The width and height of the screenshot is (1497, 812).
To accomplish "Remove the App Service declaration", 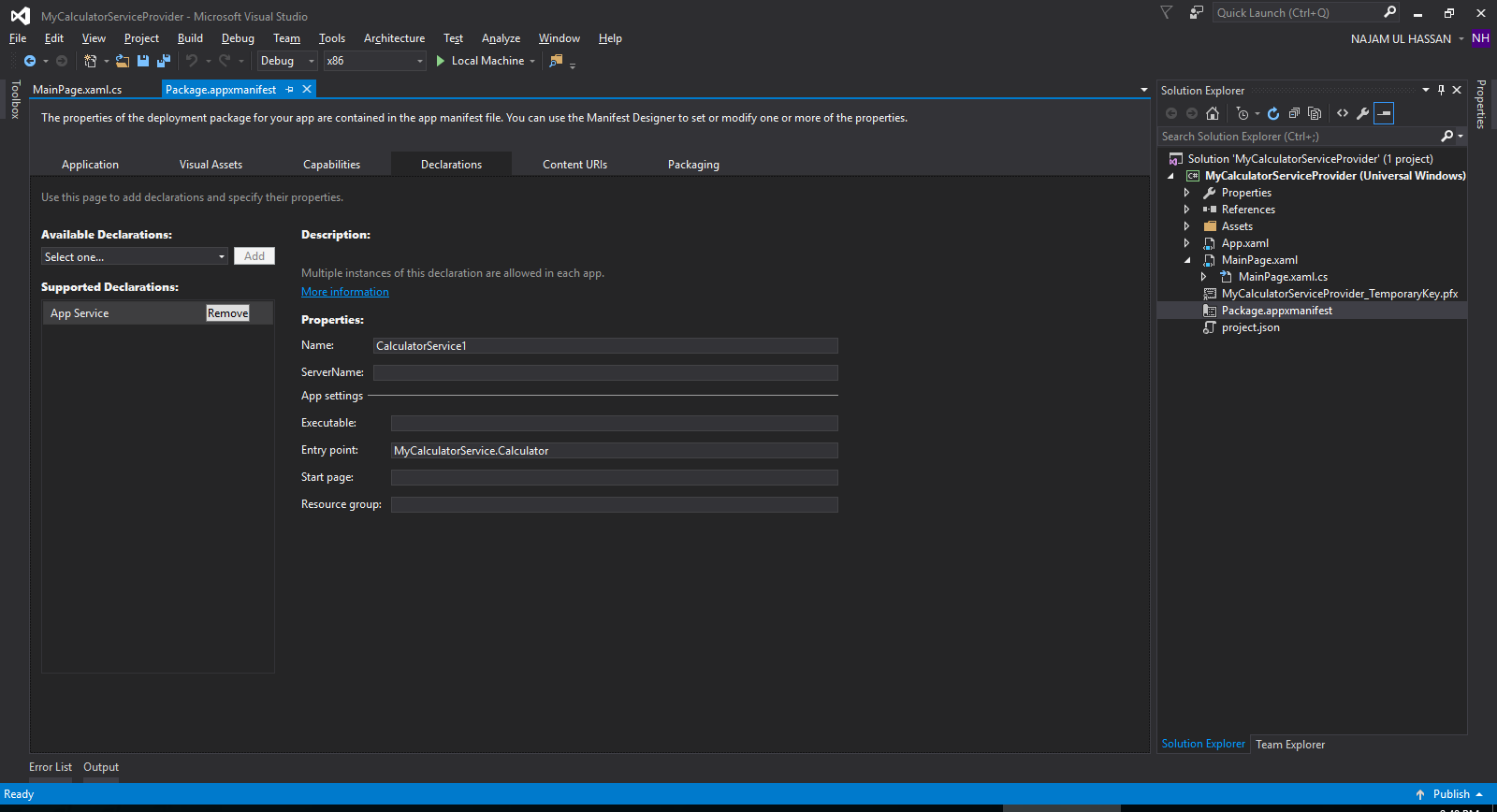I will pos(227,313).
